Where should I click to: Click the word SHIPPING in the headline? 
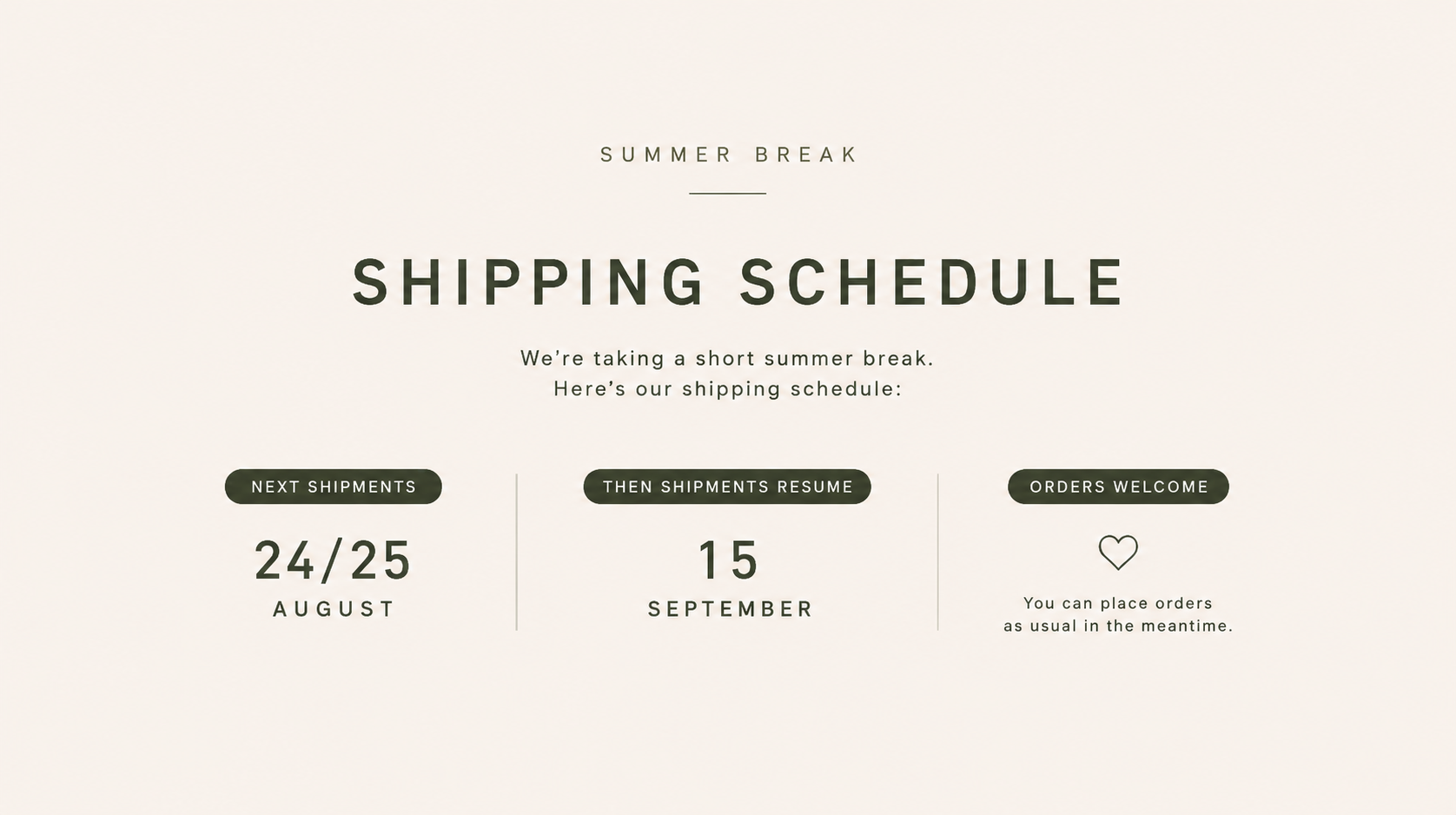[x=528, y=282]
